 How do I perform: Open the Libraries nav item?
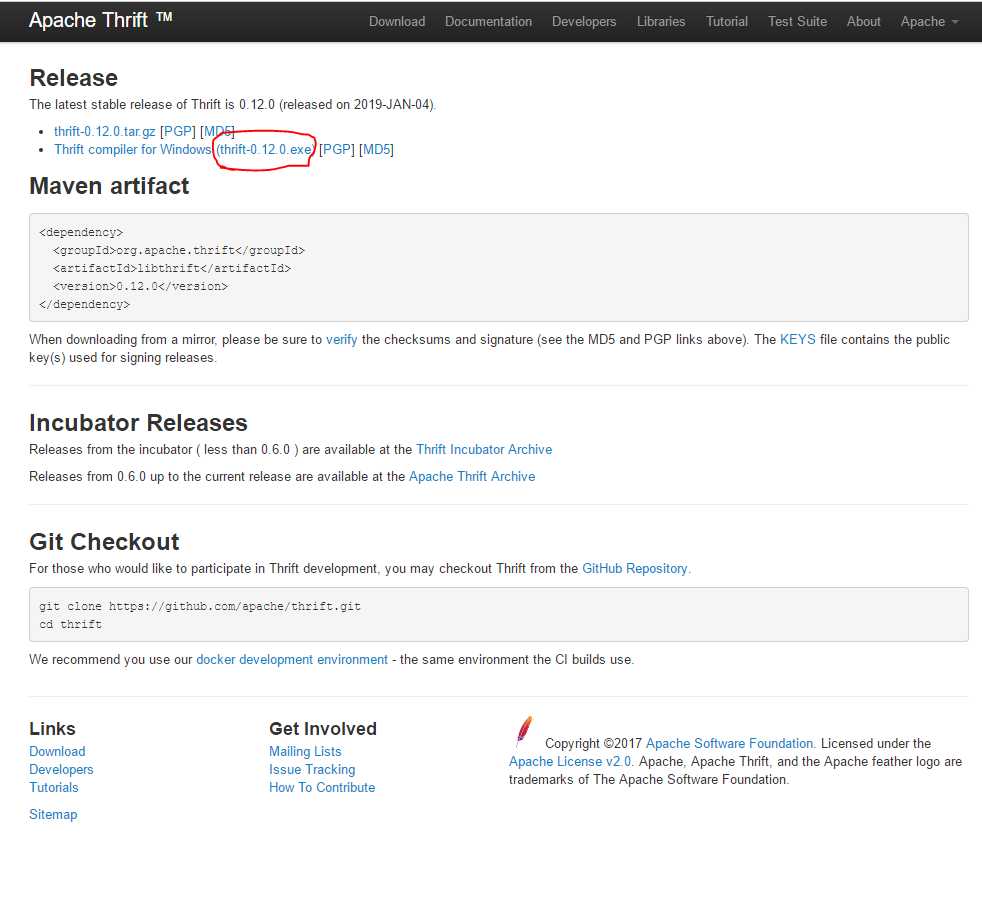(x=661, y=22)
